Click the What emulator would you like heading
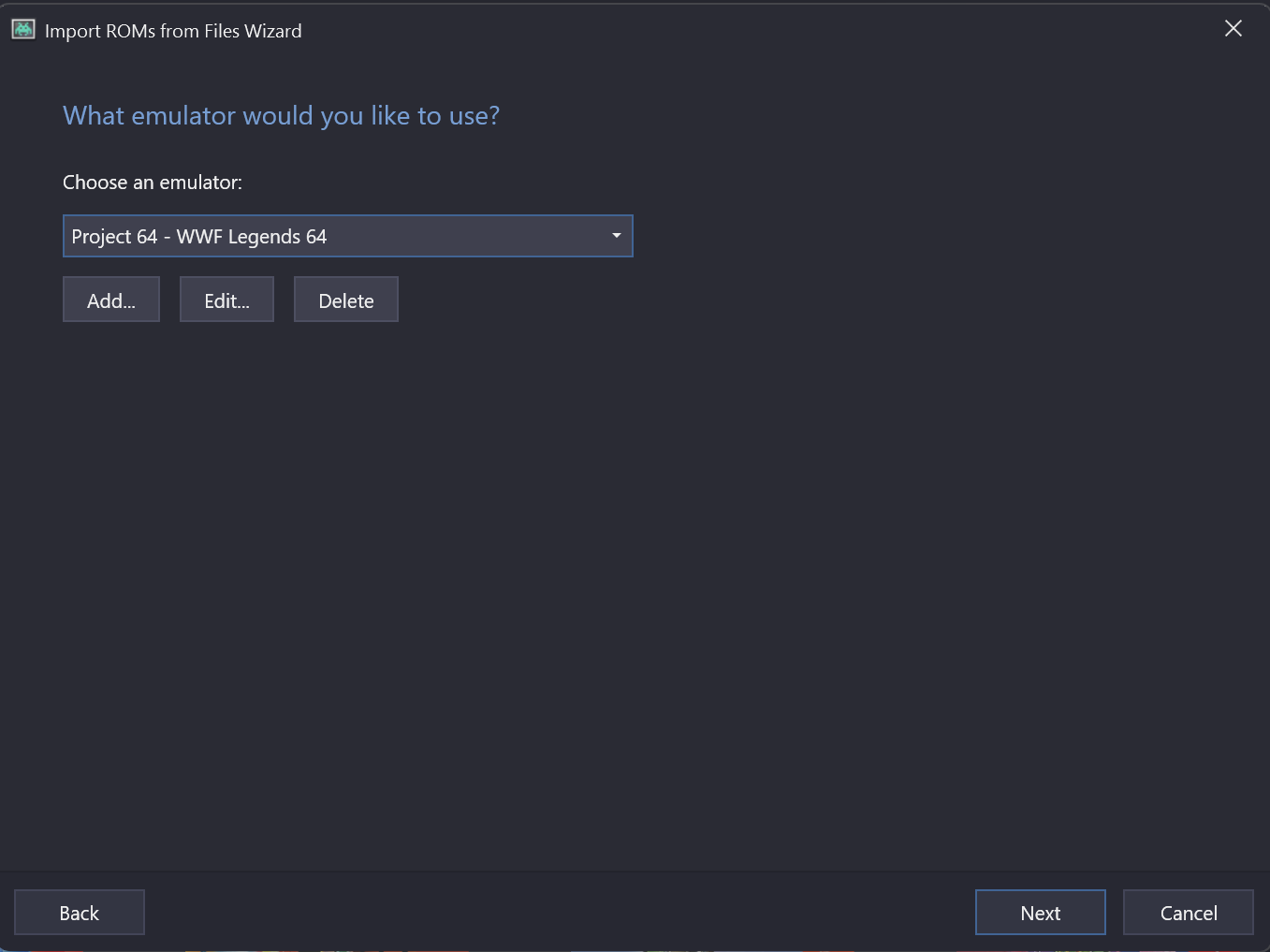 [281, 116]
